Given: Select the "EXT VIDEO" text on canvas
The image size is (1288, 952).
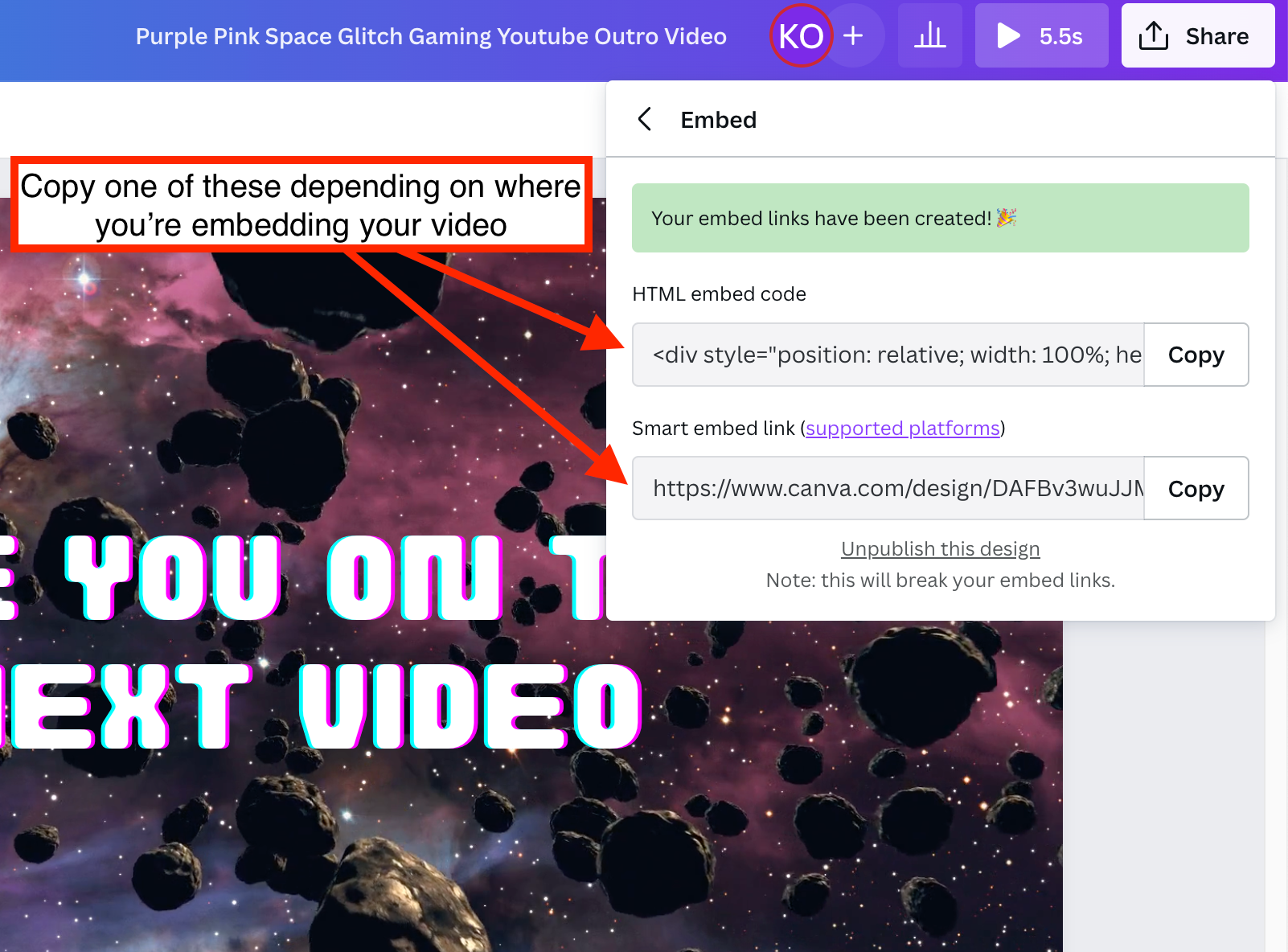Looking at the screenshot, I should 322,706.
